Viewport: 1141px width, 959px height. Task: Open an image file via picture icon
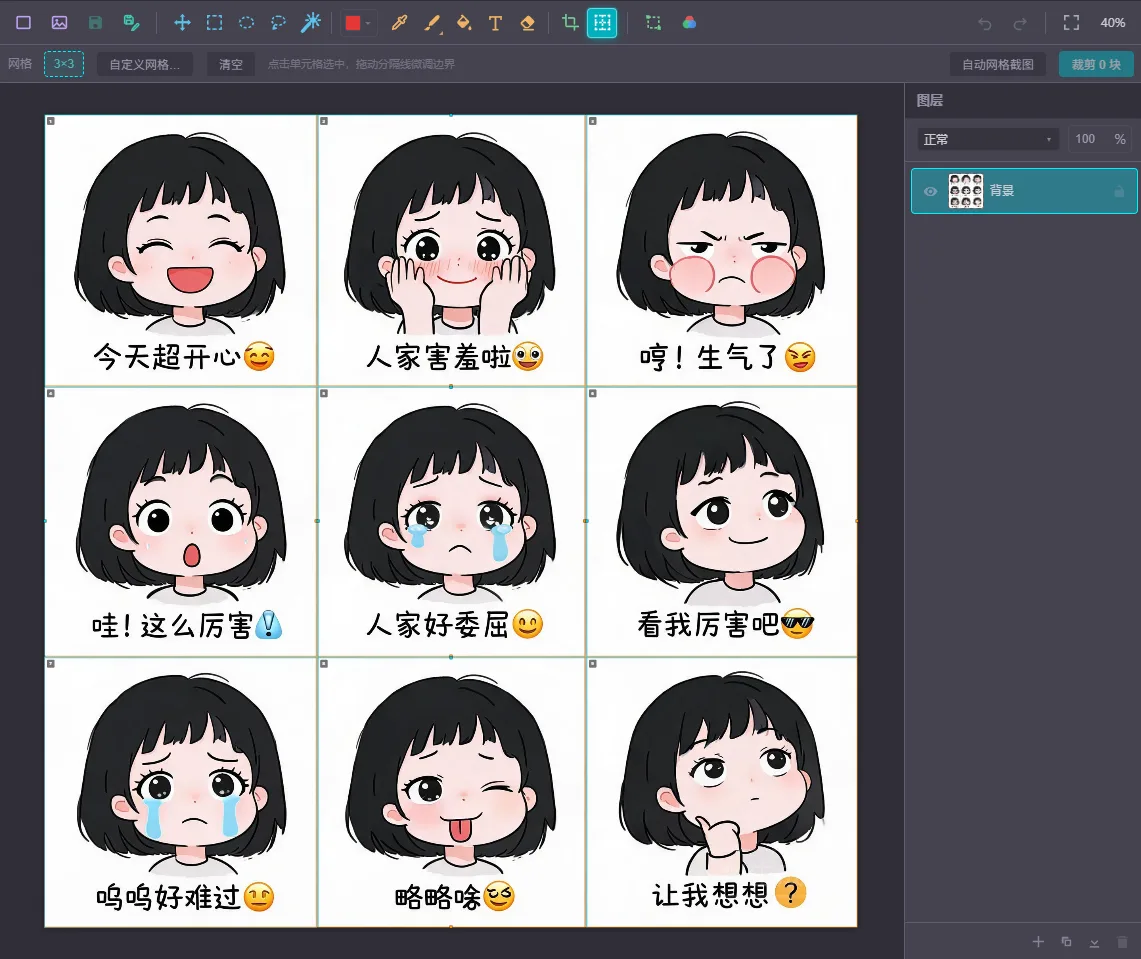point(60,23)
